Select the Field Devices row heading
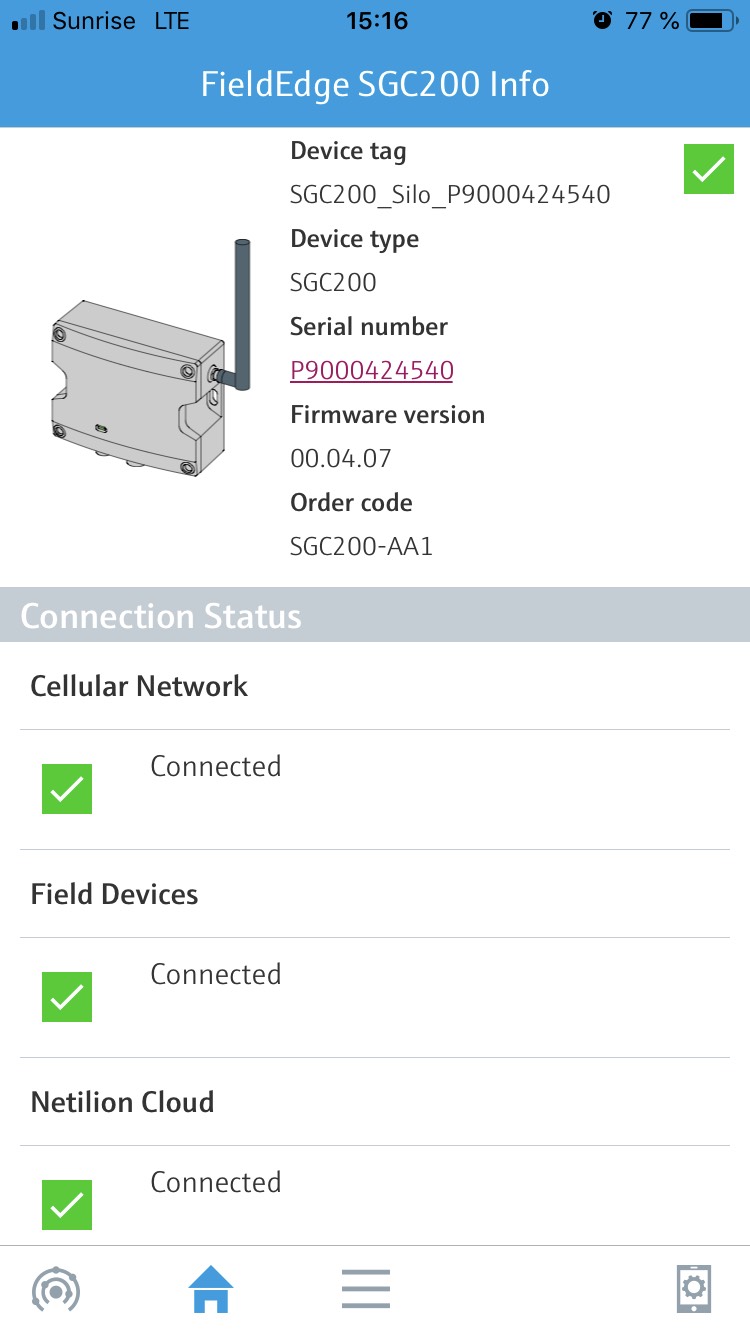 (114, 894)
